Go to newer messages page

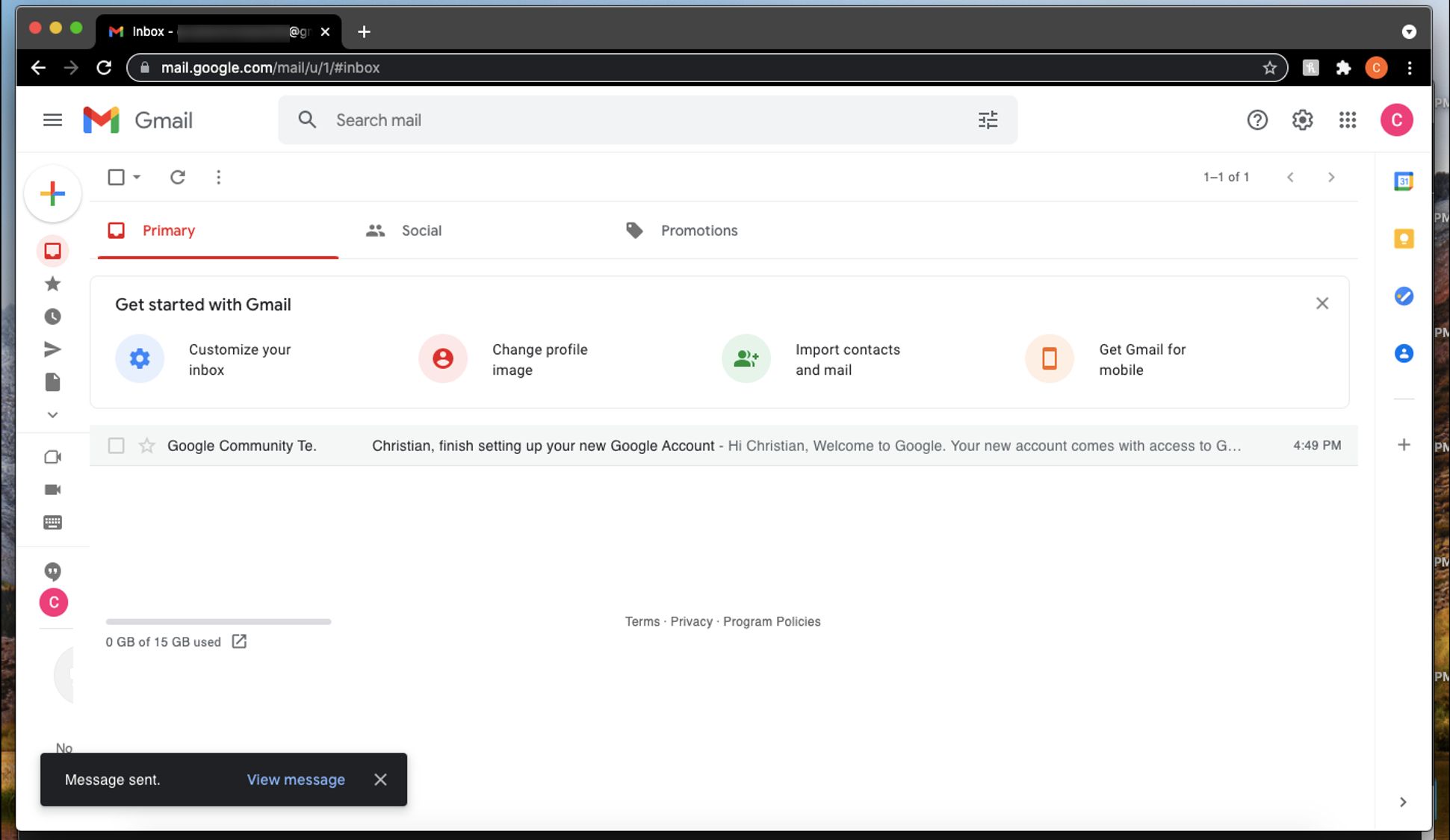[x=1290, y=177]
